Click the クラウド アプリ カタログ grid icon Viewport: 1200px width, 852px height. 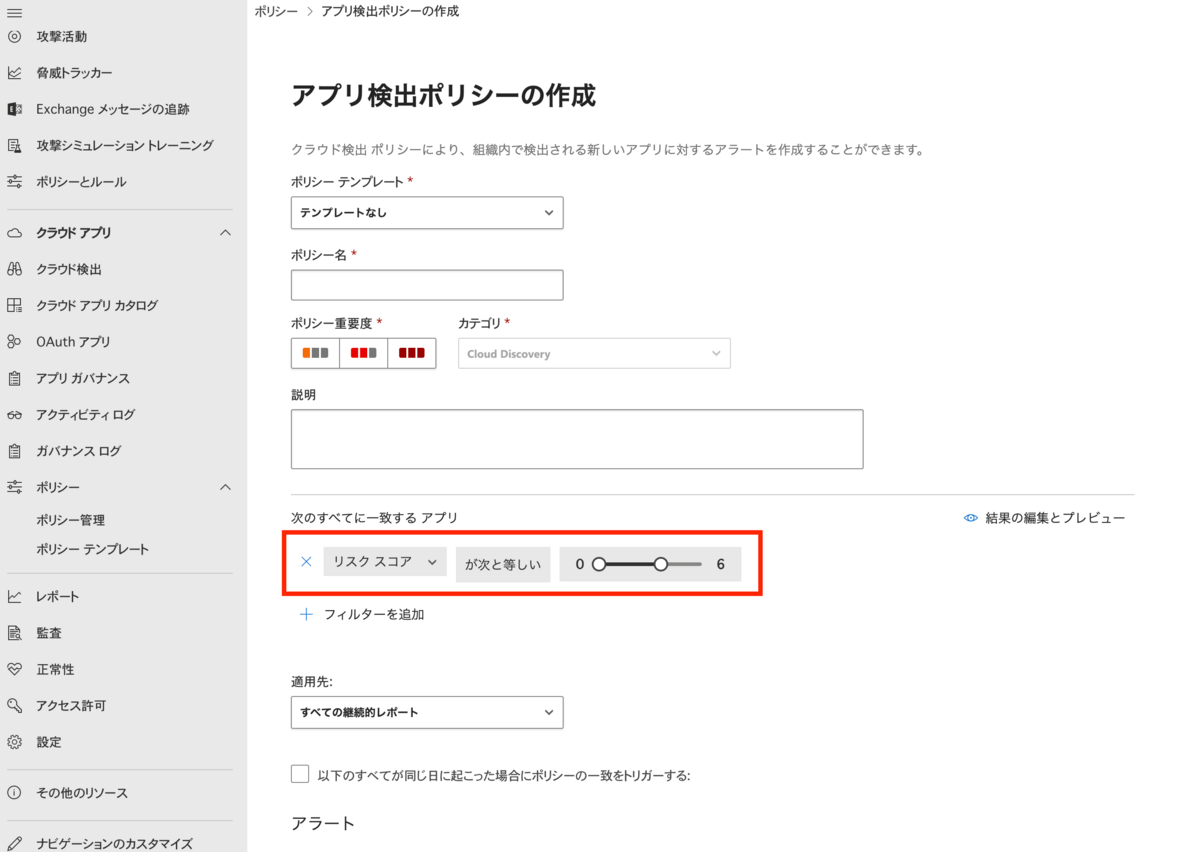(14, 305)
